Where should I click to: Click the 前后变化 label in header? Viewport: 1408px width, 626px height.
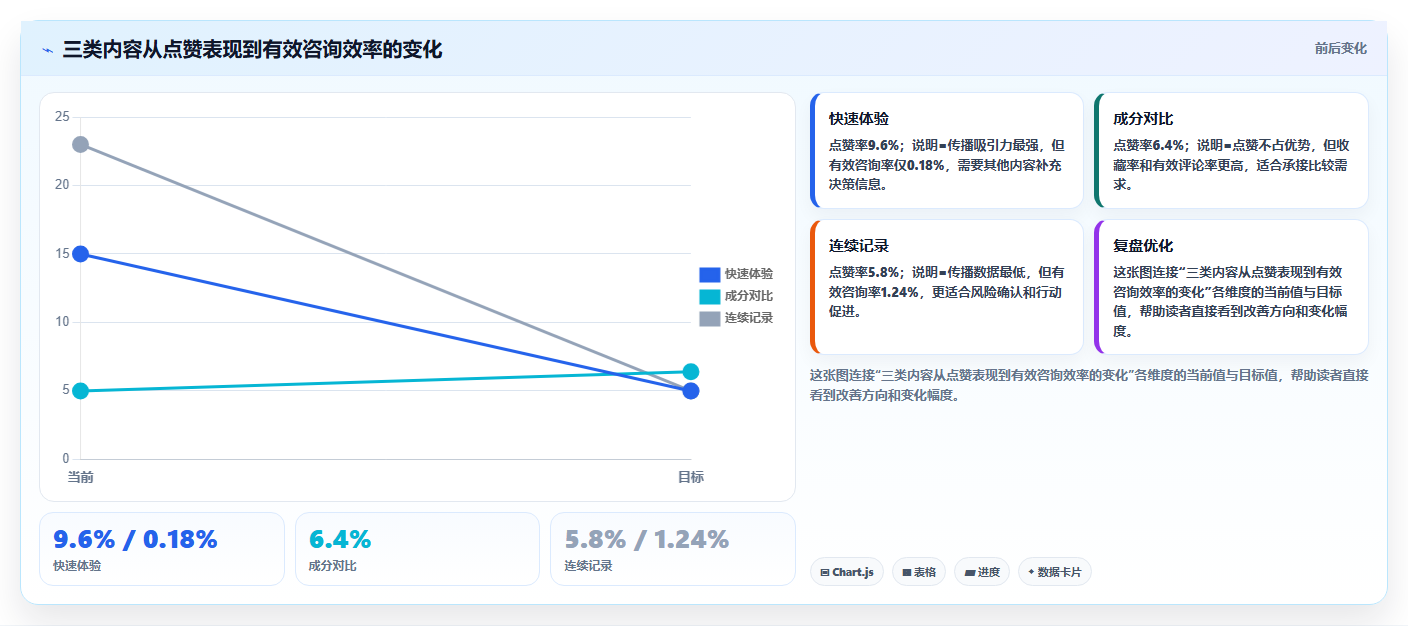click(1340, 49)
